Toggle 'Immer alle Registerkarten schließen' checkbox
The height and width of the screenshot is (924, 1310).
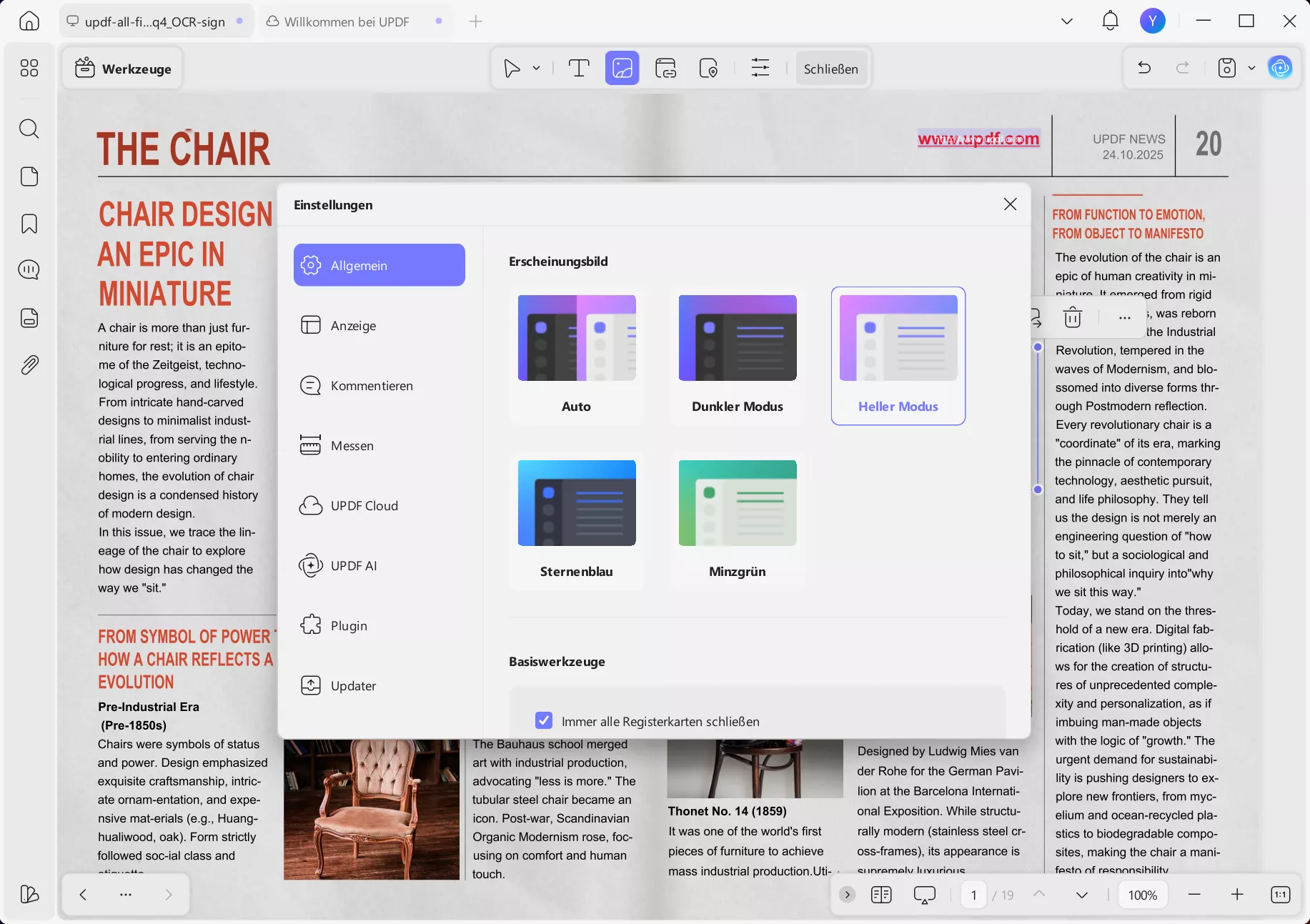pyautogui.click(x=544, y=720)
